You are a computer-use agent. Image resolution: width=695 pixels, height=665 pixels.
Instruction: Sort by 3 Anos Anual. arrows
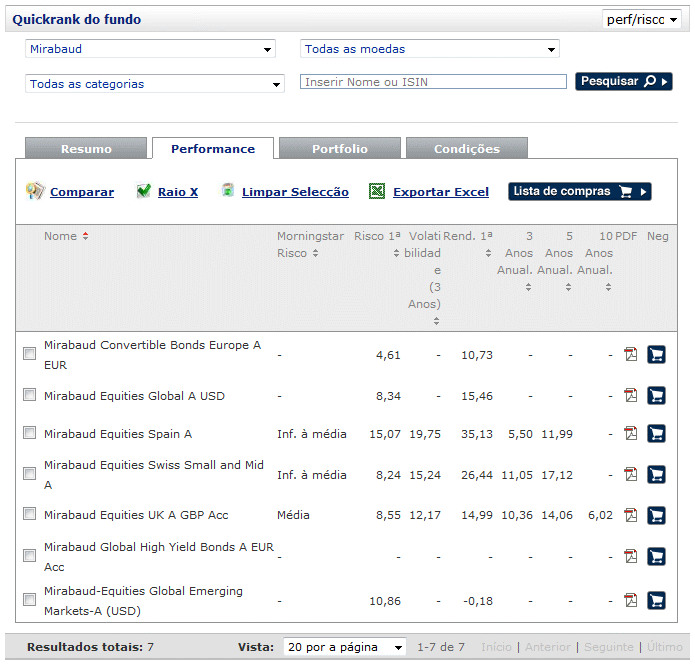[528, 287]
